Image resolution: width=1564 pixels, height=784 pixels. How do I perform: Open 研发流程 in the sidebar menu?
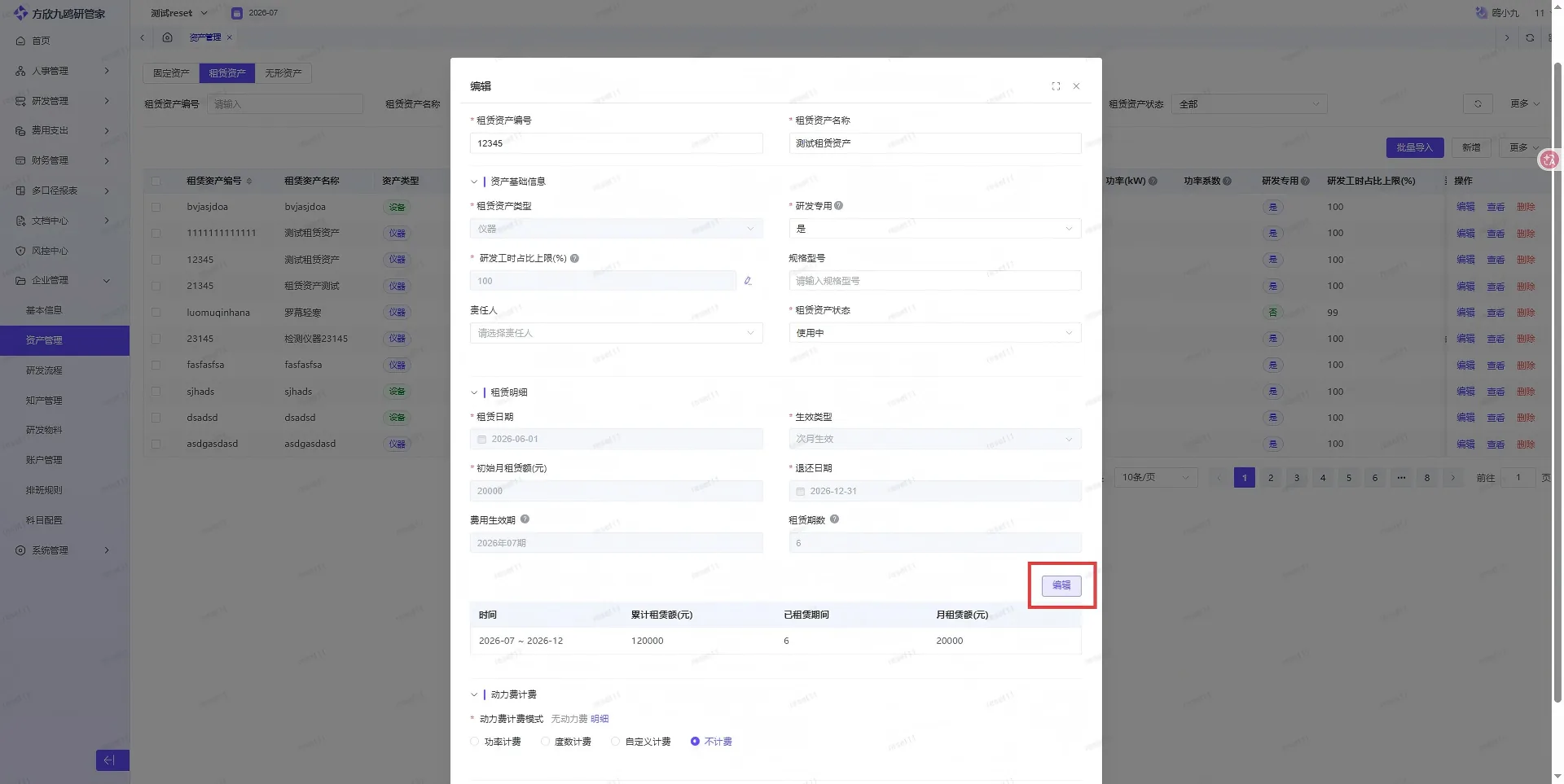44,370
